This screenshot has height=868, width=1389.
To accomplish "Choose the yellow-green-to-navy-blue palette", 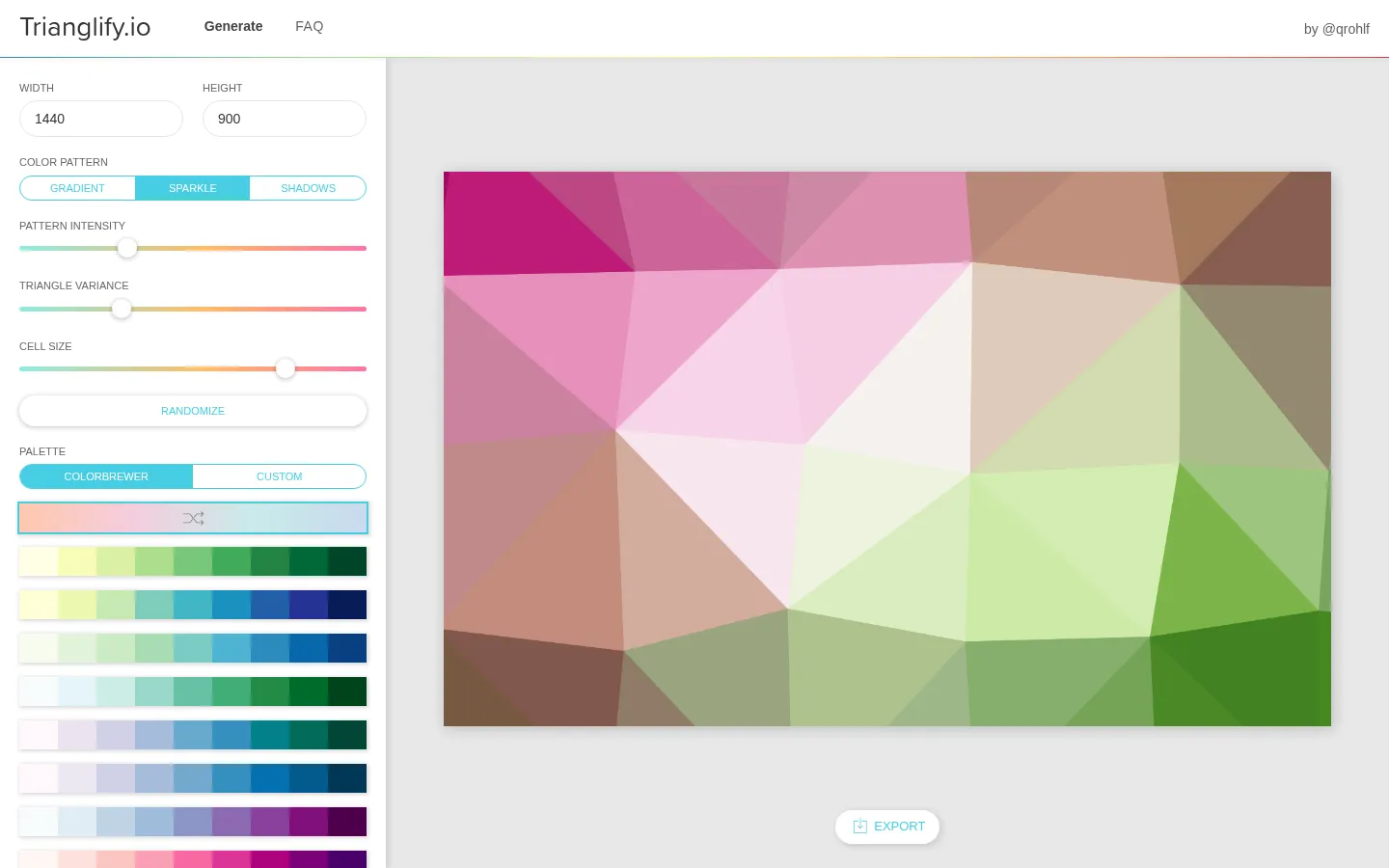I will [x=193, y=605].
